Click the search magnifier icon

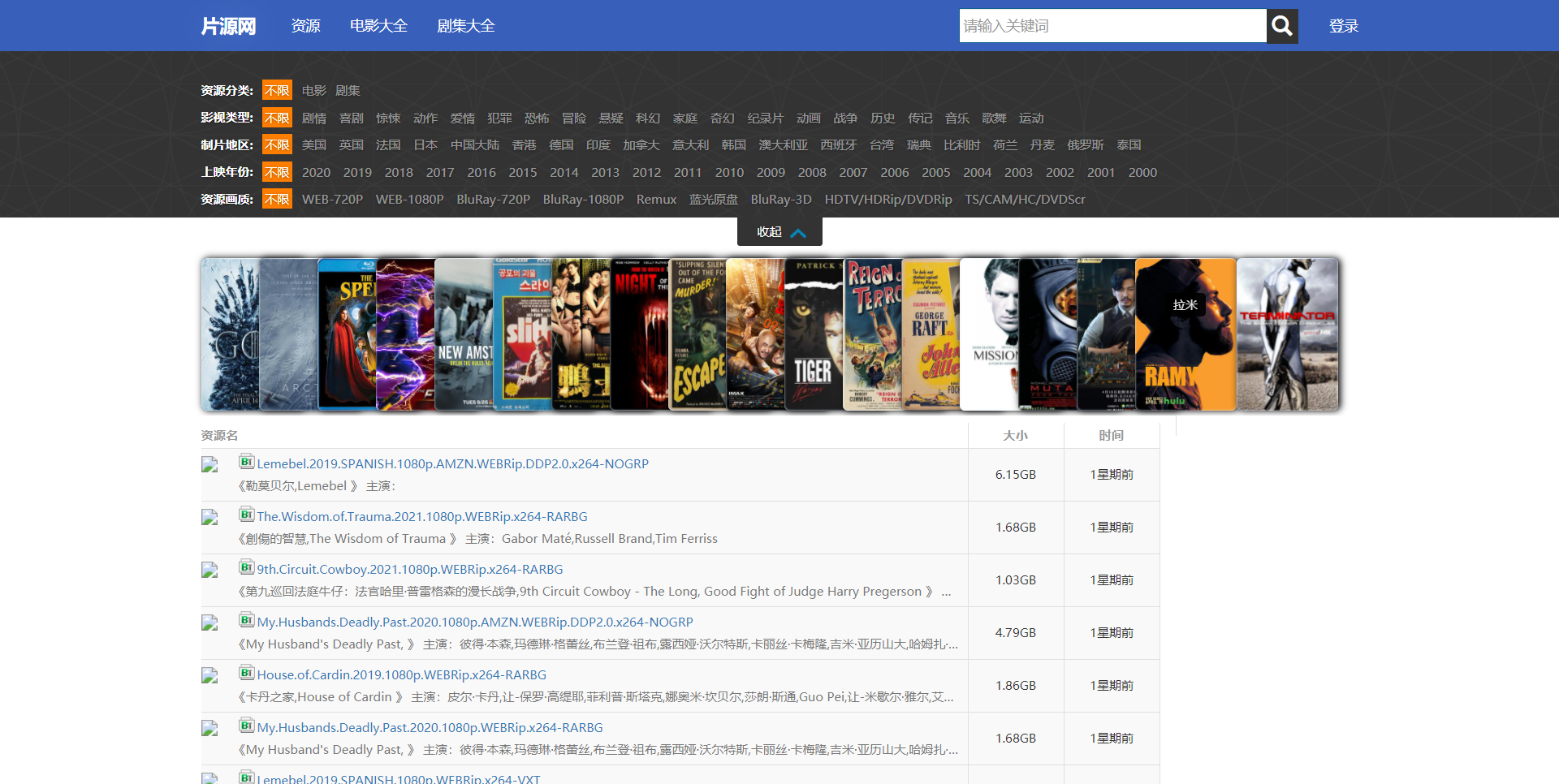tap(1282, 26)
